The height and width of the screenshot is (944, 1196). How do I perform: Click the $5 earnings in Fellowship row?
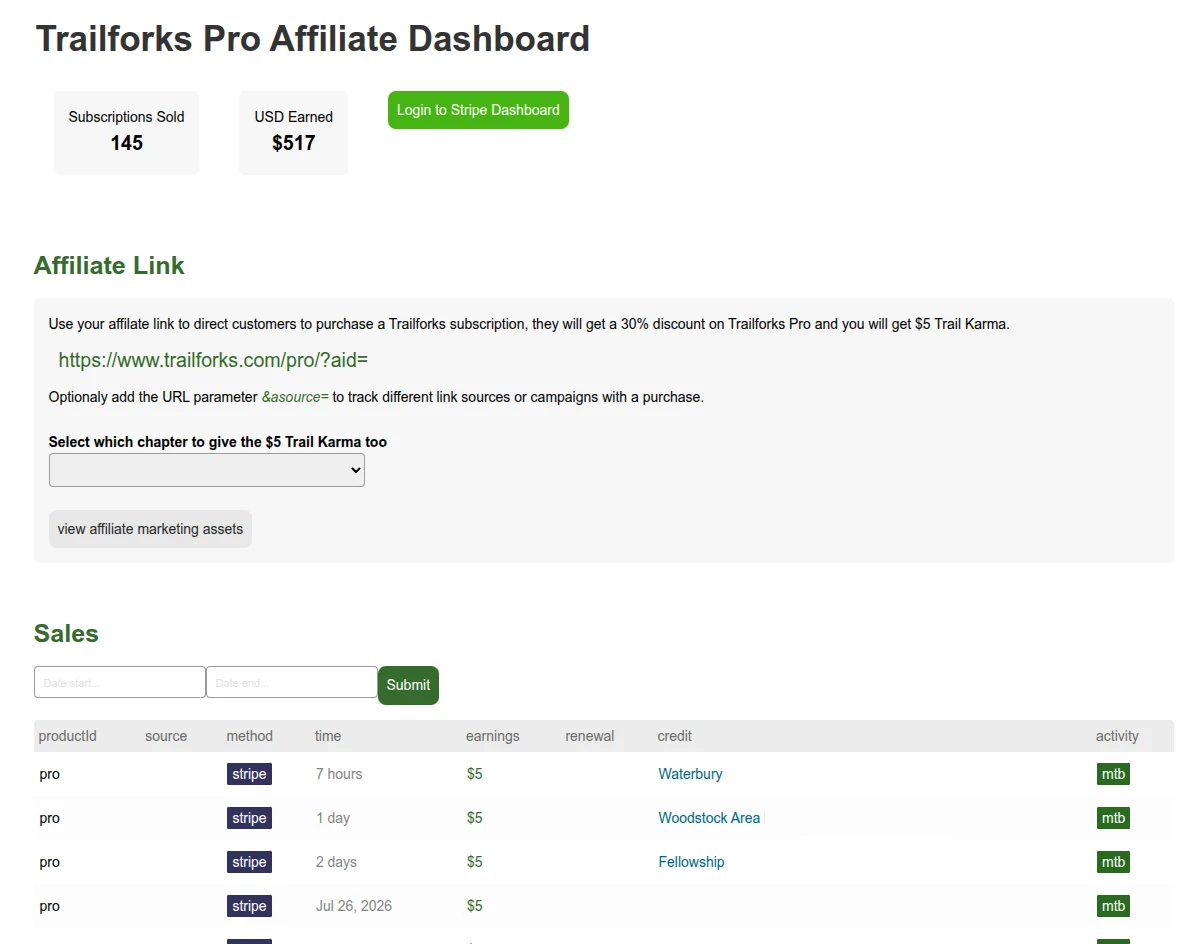pos(474,862)
